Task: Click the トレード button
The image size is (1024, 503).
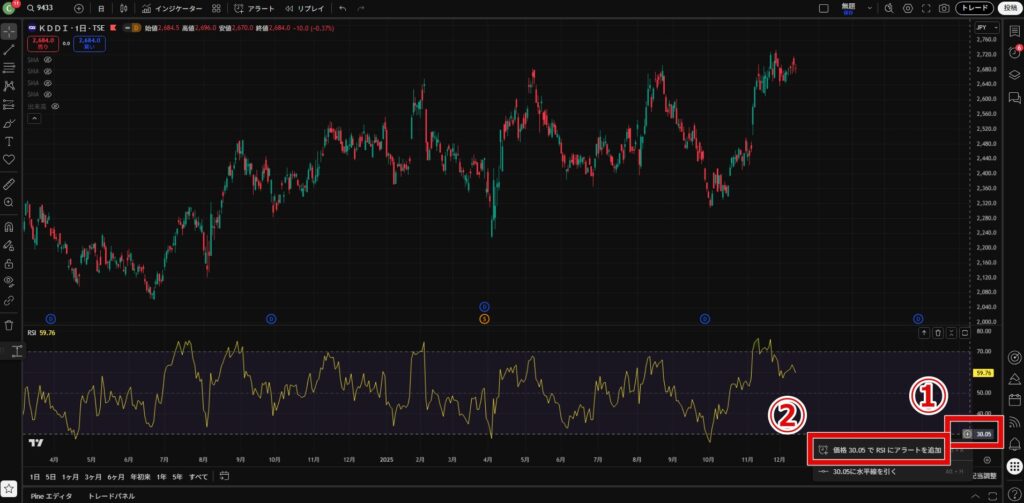Action: point(974,8)
